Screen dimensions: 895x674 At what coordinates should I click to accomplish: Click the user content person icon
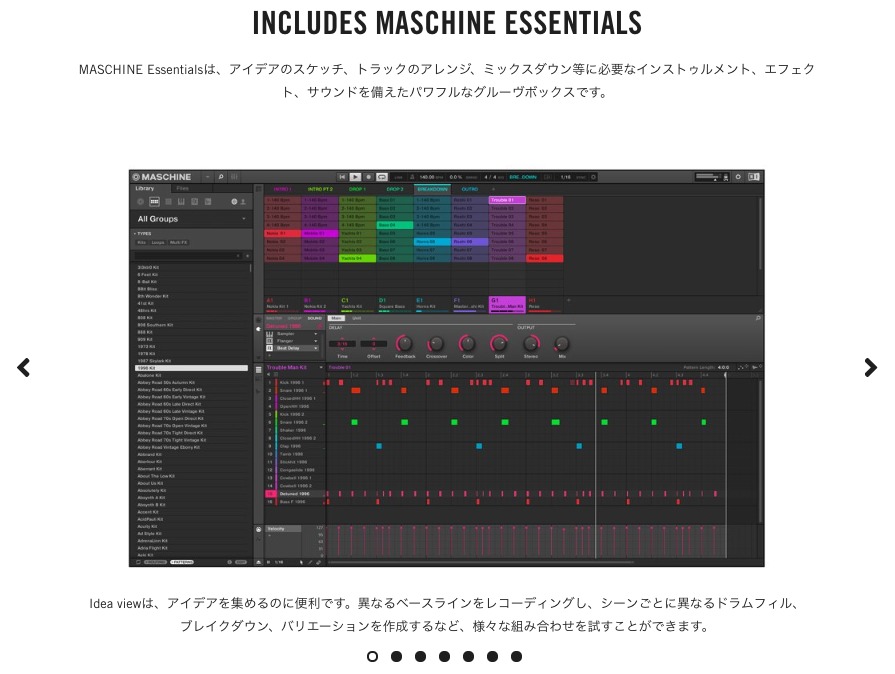(x=243, y=201)
